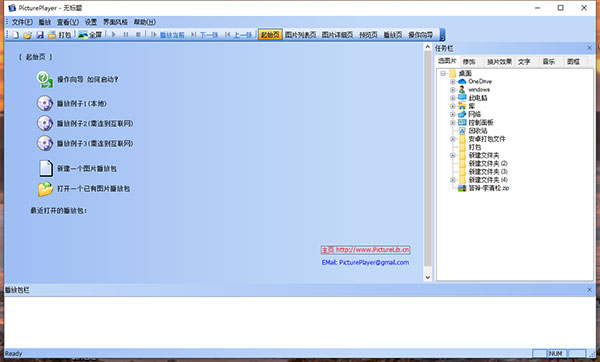Image resolution: width=600 pixels, height=362 pixels.
Task: Click 打开一个已有图片播放包 folder icon
Action: tap(45, 189)
